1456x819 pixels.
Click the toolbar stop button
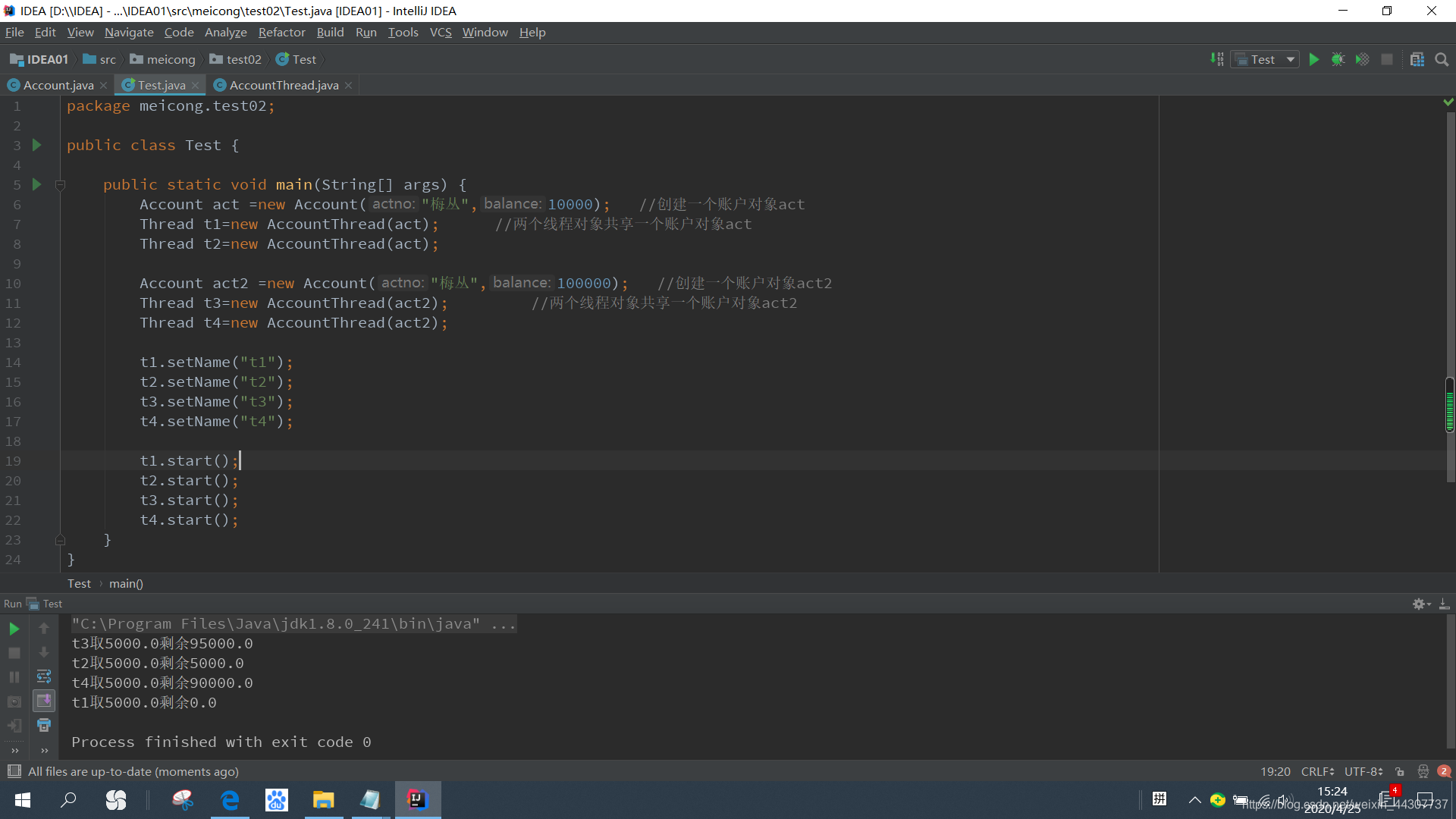click(1387, 59)
